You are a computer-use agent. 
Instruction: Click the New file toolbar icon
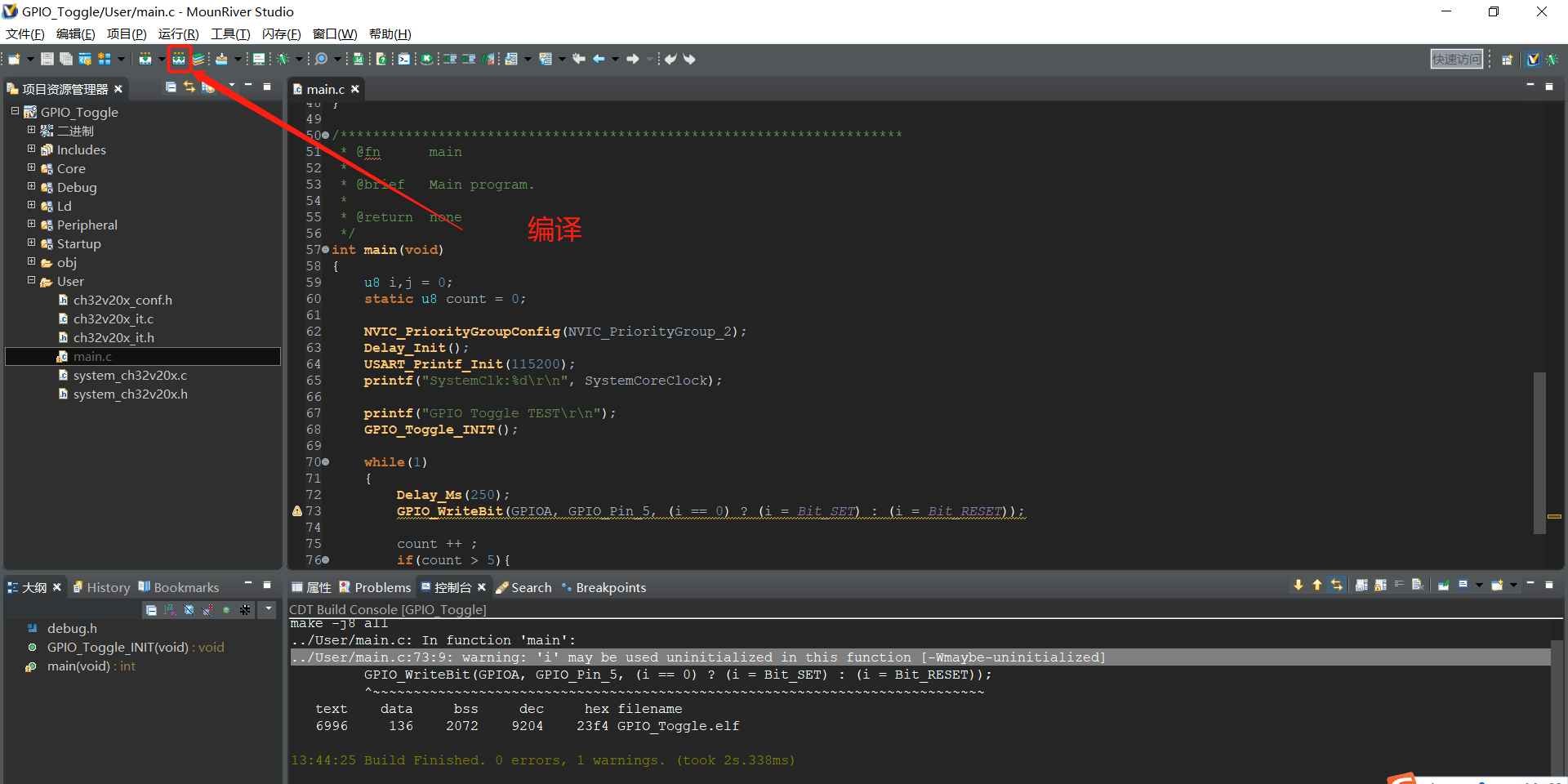14,59
